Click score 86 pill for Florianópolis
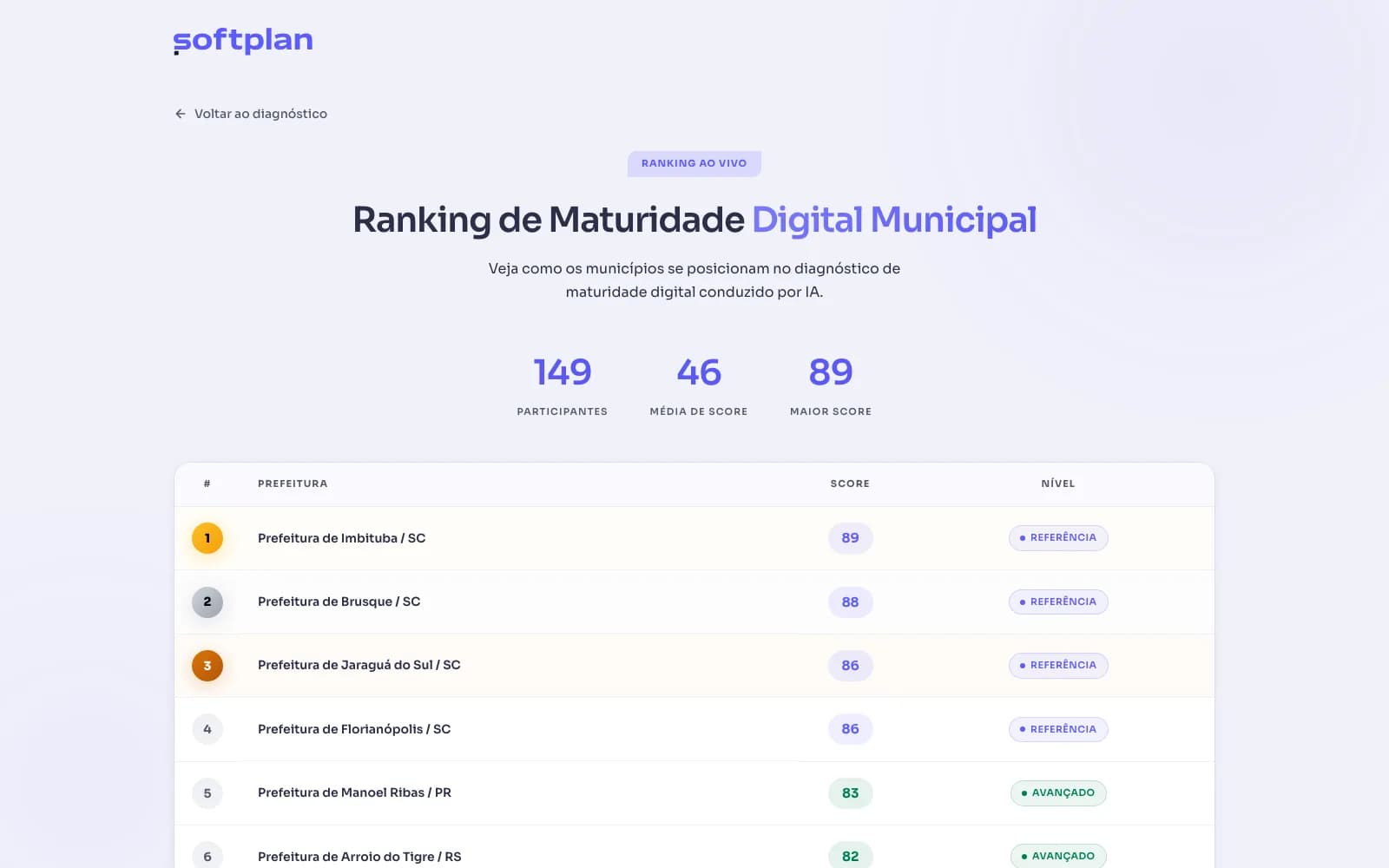This screenshot has width=1389, height=868. (x=850, y=729)
